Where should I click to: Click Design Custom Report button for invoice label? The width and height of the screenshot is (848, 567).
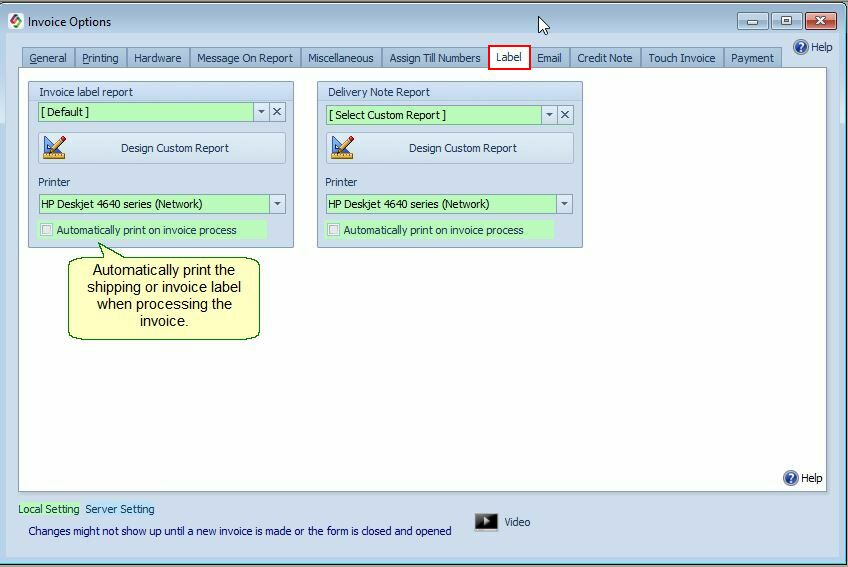pos(162,148)
